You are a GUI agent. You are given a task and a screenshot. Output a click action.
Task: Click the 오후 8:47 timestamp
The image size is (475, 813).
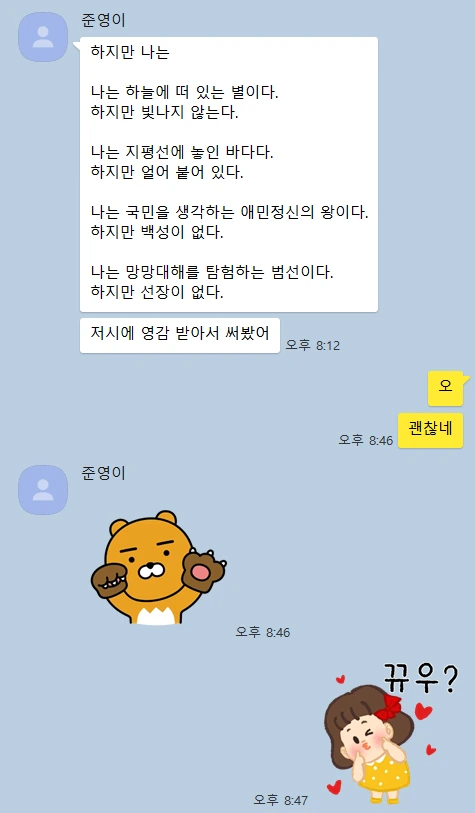pos(281,800)
